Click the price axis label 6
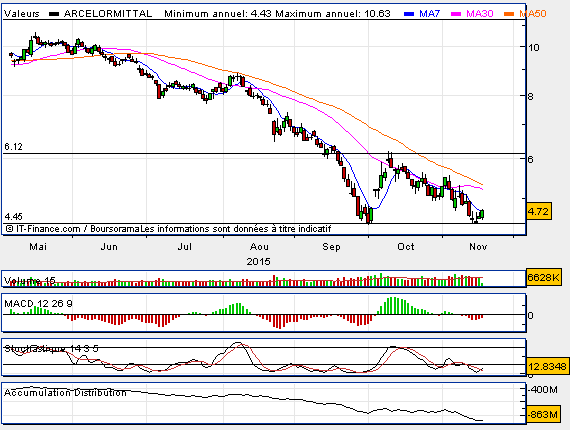The image size is (570, 430). (531, 159)
